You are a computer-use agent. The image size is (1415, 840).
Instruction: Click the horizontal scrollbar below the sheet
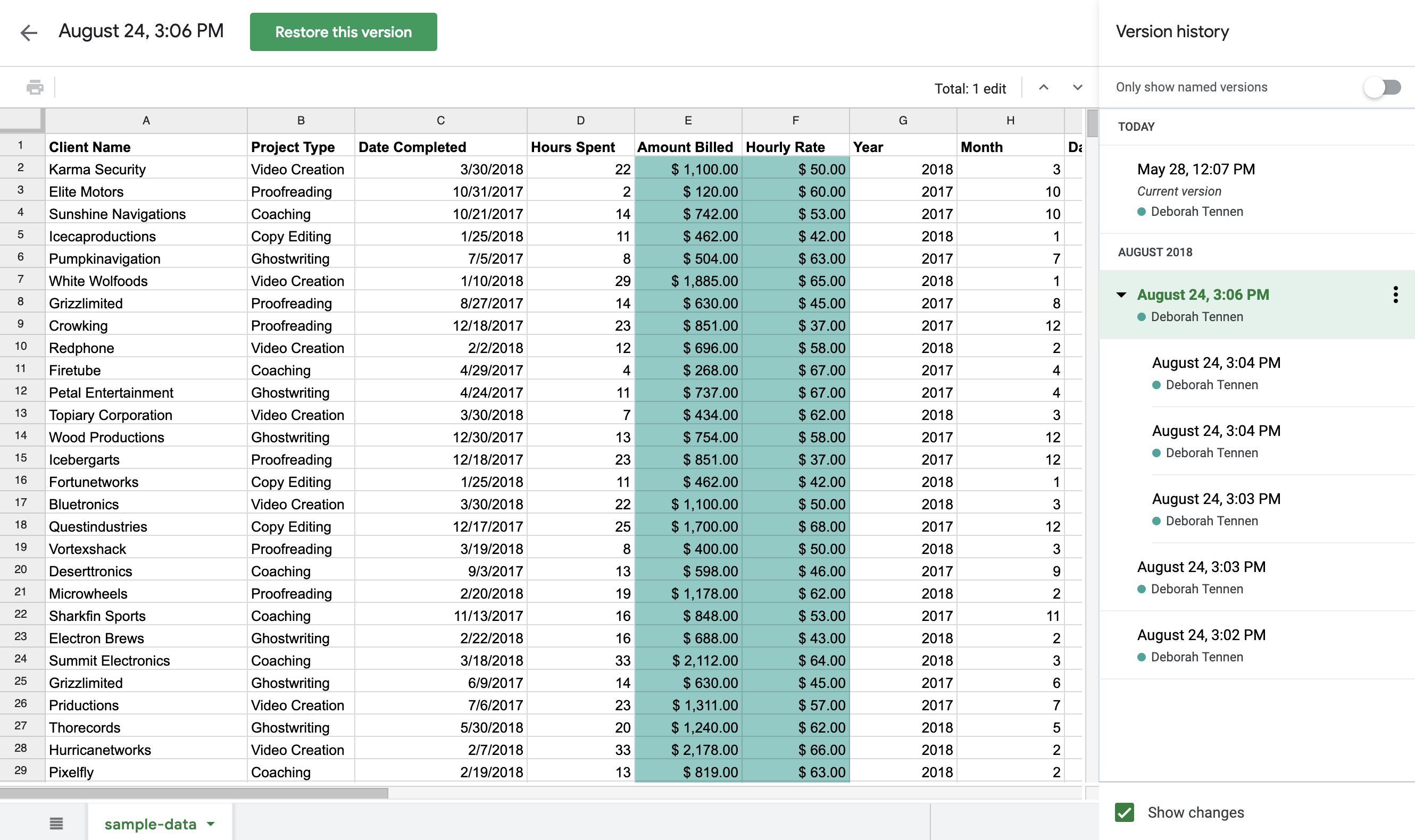point(194,793)
